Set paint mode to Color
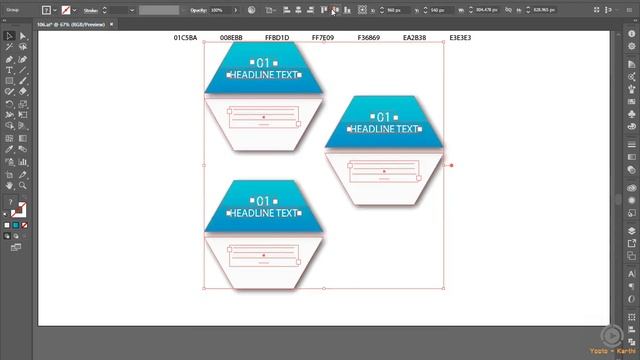 pyautogui.click(x=7, y=225)
